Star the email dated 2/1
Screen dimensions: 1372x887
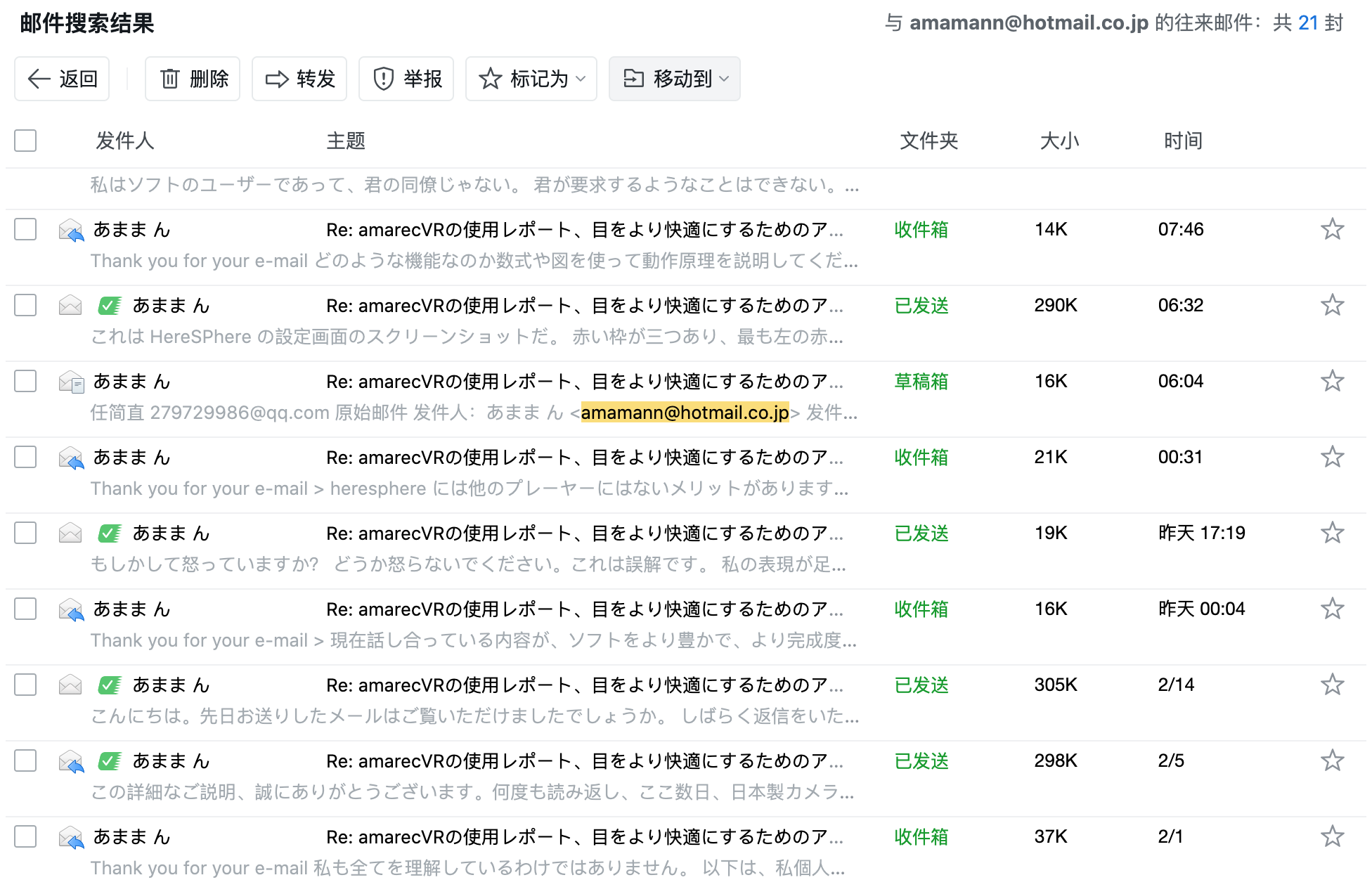click(1332, 836)
